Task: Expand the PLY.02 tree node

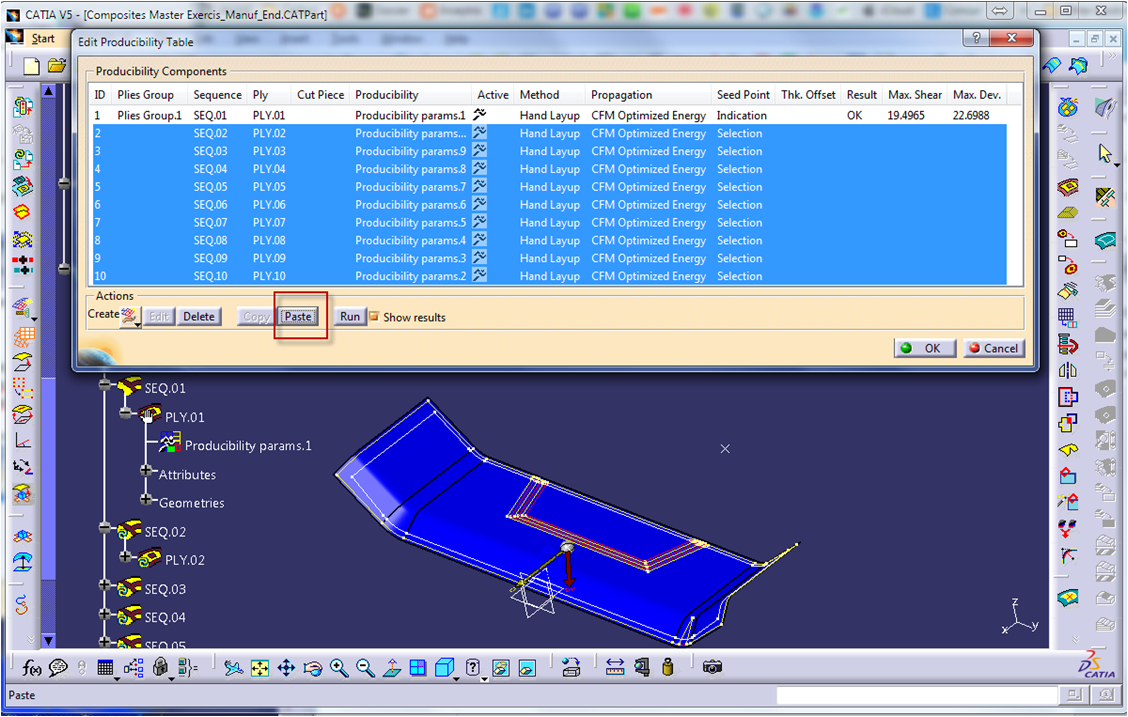Action: (x=126, y=557)
